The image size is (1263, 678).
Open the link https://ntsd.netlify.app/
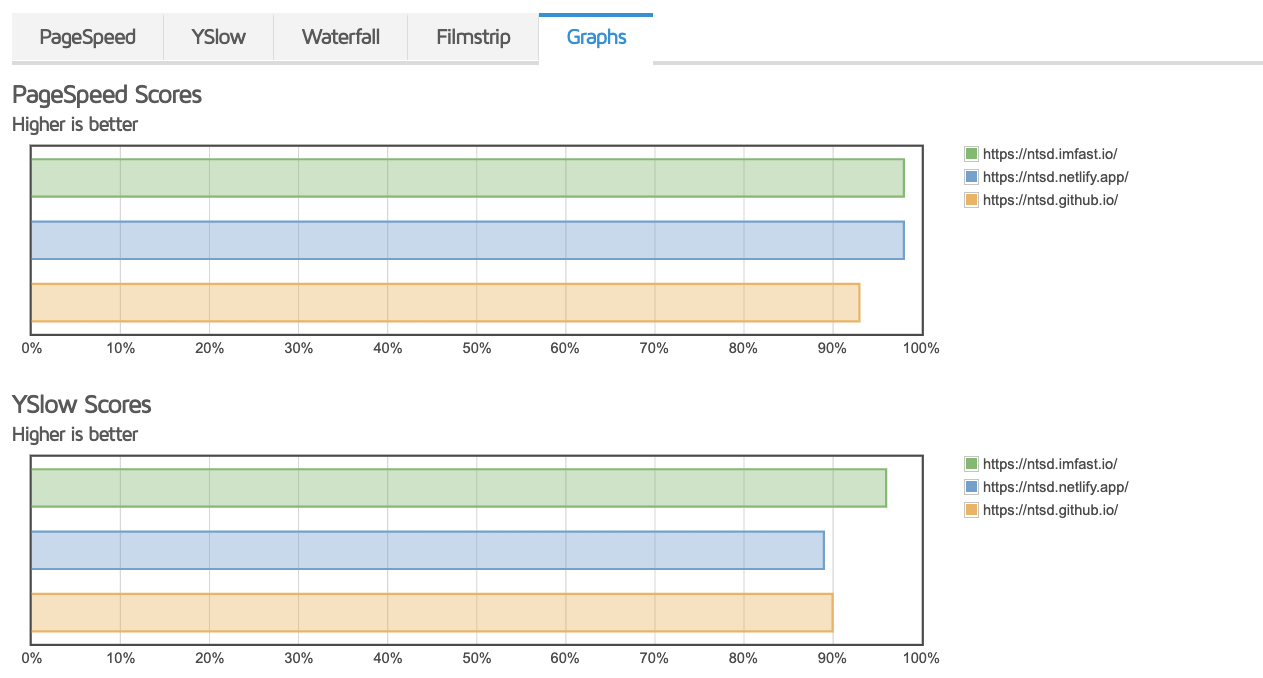pos(1055,176)
